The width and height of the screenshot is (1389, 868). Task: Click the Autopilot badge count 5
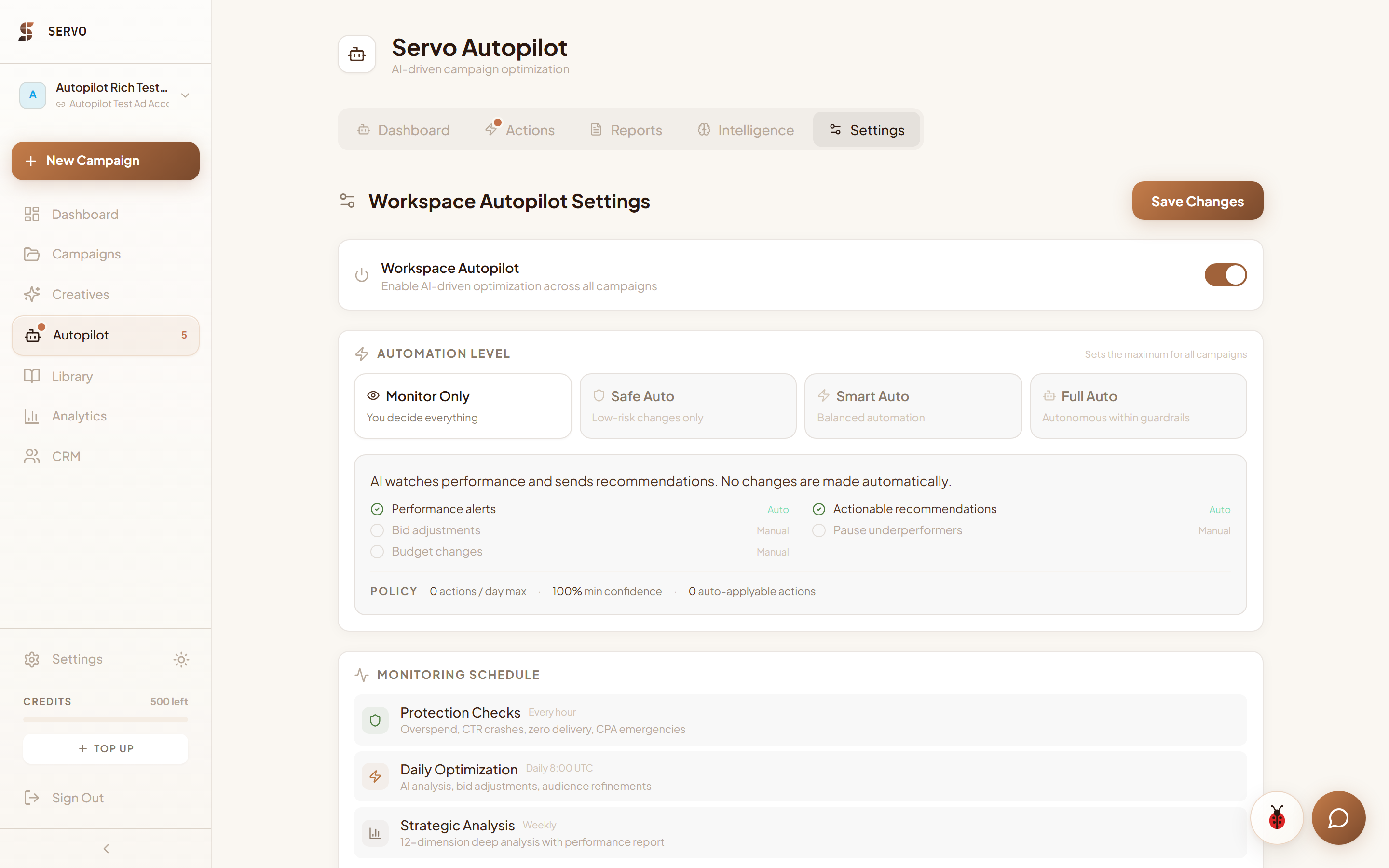click(184, 335)
